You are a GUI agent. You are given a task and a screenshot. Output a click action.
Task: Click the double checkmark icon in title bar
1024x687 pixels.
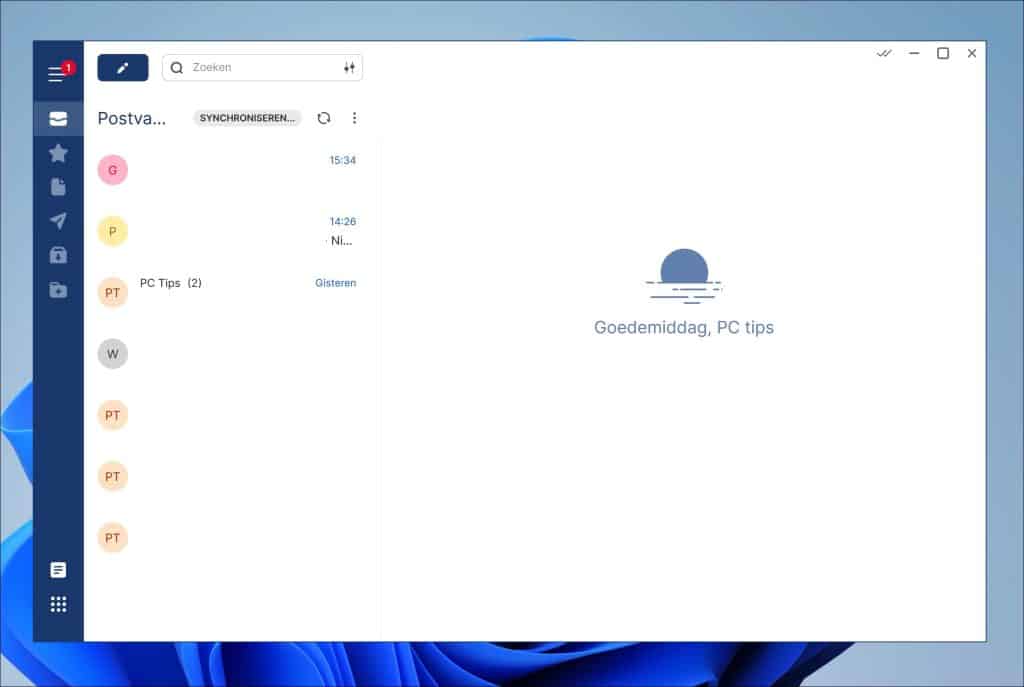(884, 54)
